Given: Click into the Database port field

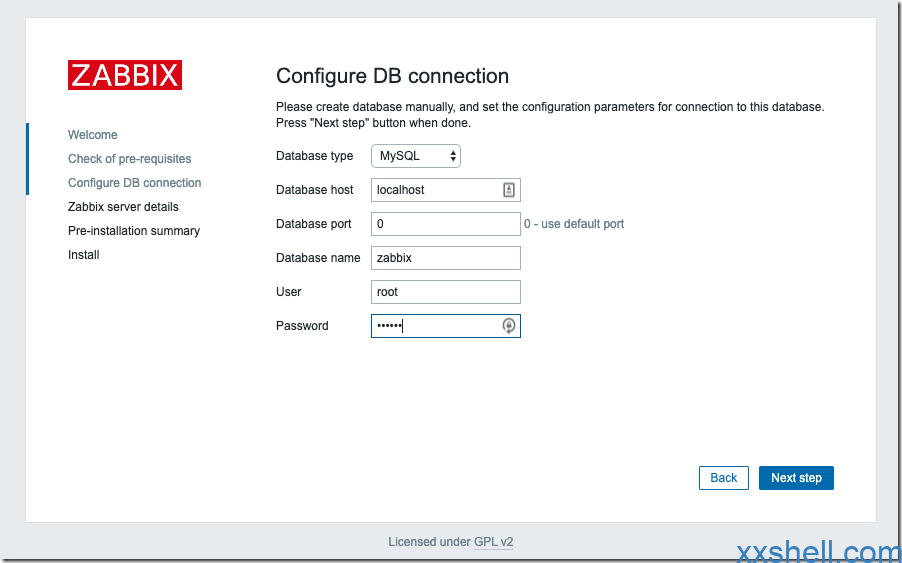Looking at the screenshot, I should coord(445,224).
